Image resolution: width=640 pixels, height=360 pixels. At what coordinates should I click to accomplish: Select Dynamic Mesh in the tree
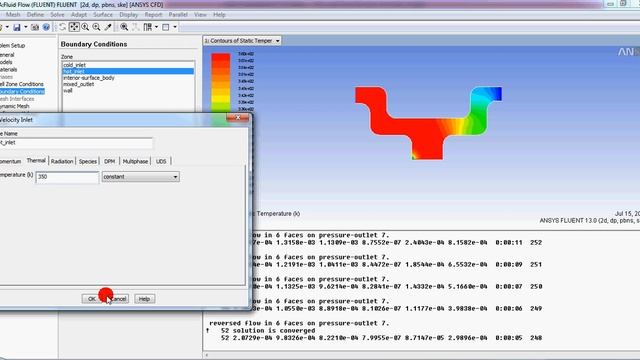tap(15, 106)
